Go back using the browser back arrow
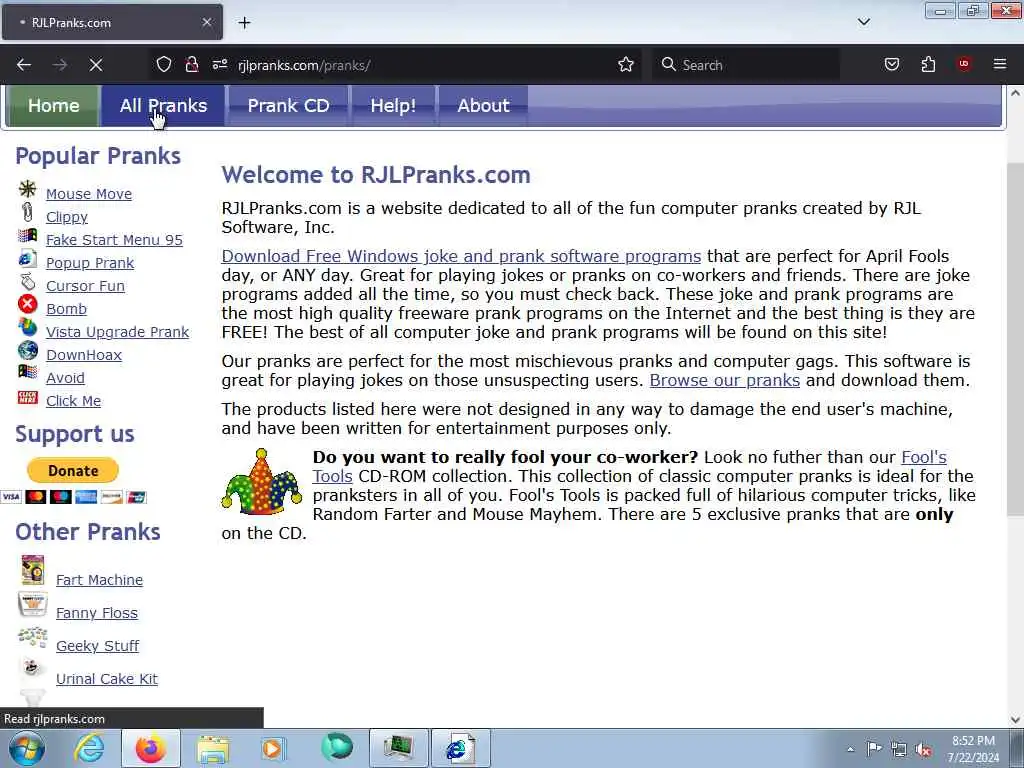 tap(24, 65)
